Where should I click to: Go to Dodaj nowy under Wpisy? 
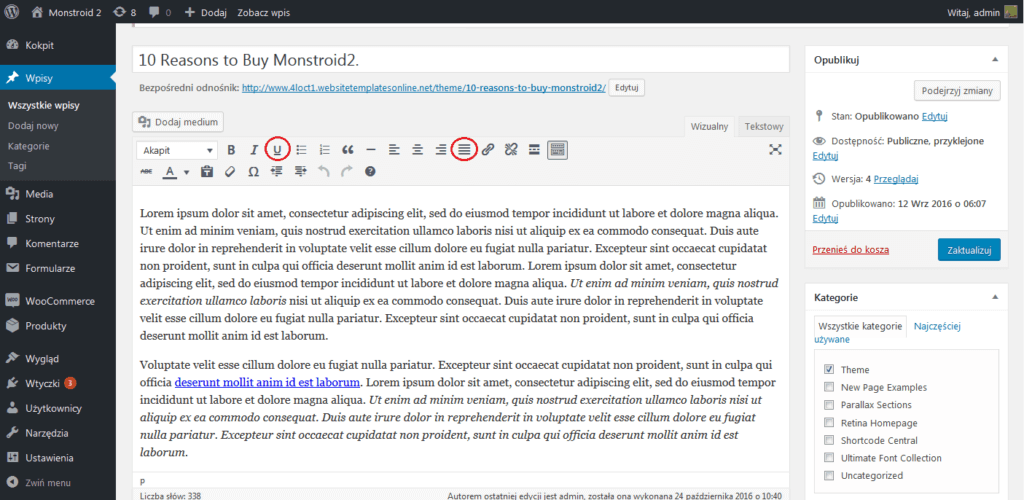(33, 126)
